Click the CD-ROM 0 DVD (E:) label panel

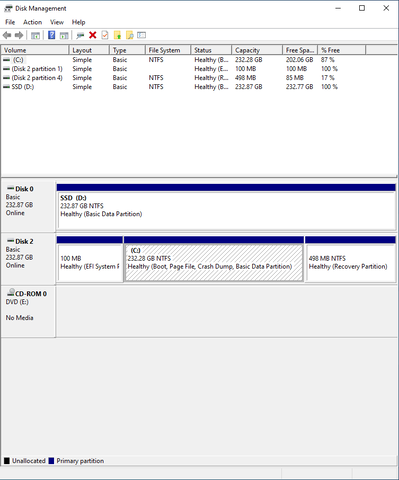click(x=28, y=311)
